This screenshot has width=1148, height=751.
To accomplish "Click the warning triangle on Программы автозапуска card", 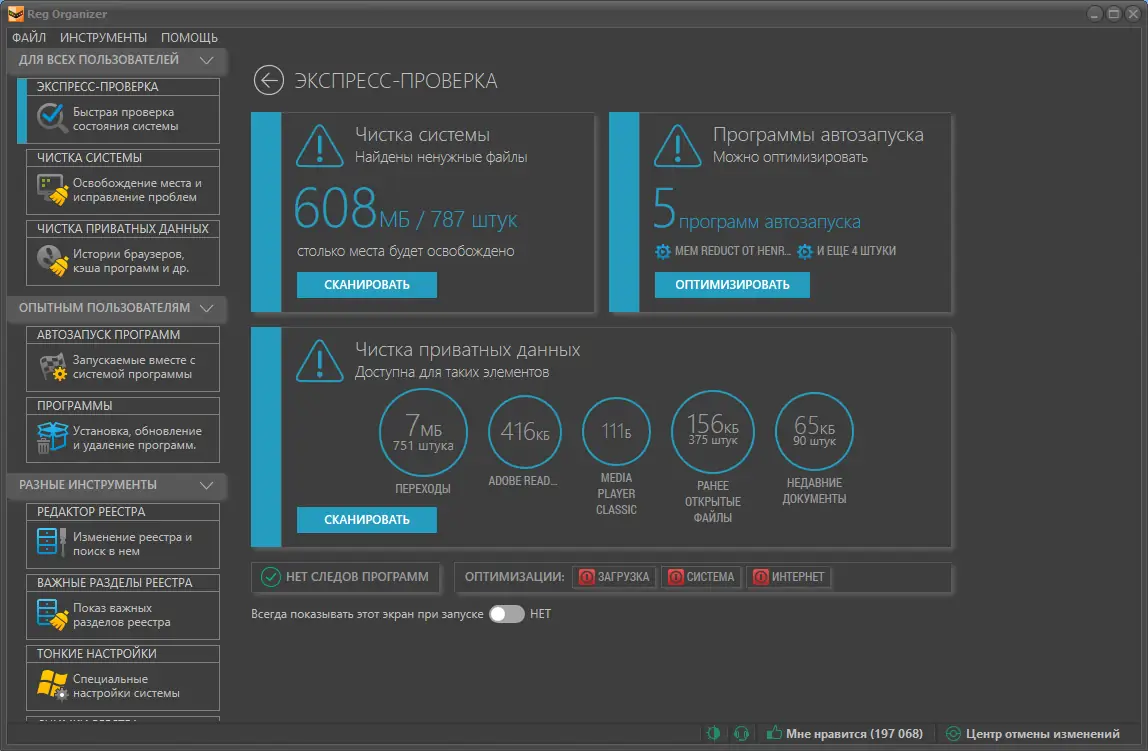I will 677,146.
